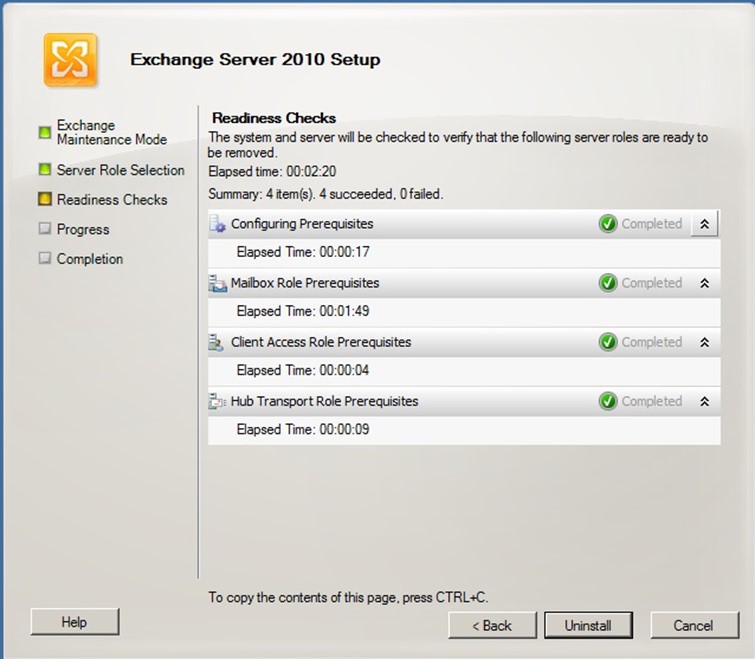Collapse the Configuring Prerequisites section

[x=704, y=224]
